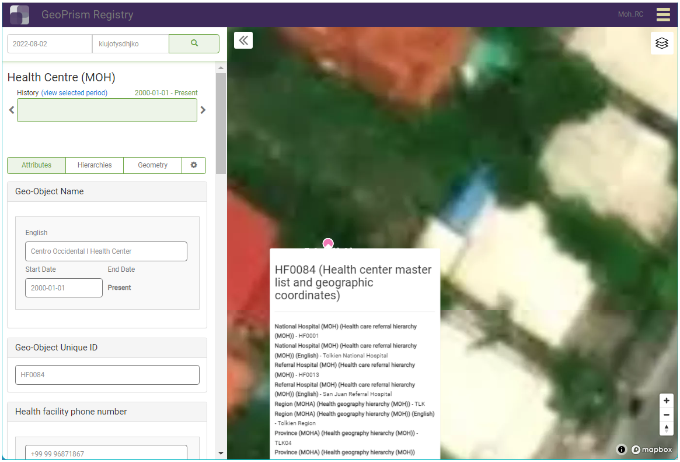This screenshot has height=462, width=680.
Task: Click the map attribution info icon
Action: click(x=621, y=449)
